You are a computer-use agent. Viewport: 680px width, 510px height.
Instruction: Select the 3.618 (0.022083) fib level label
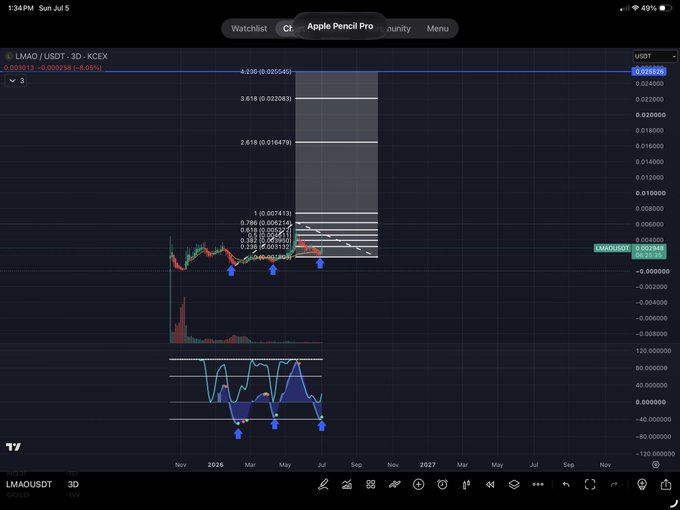(266, 99)
